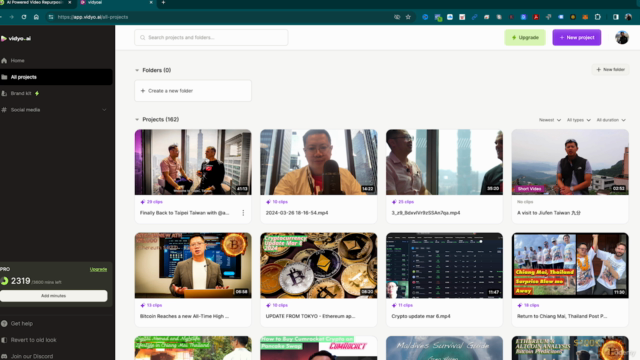640x360 pixels.
Task: Click the 29 clips label
Action: coord(152,202)
